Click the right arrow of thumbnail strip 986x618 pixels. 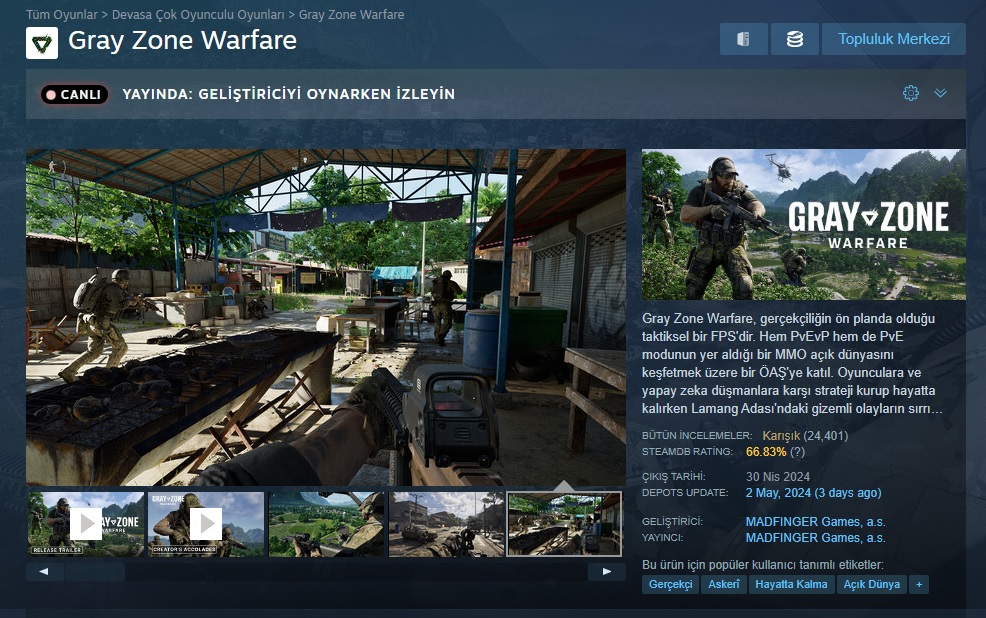(x=606, y=571)
